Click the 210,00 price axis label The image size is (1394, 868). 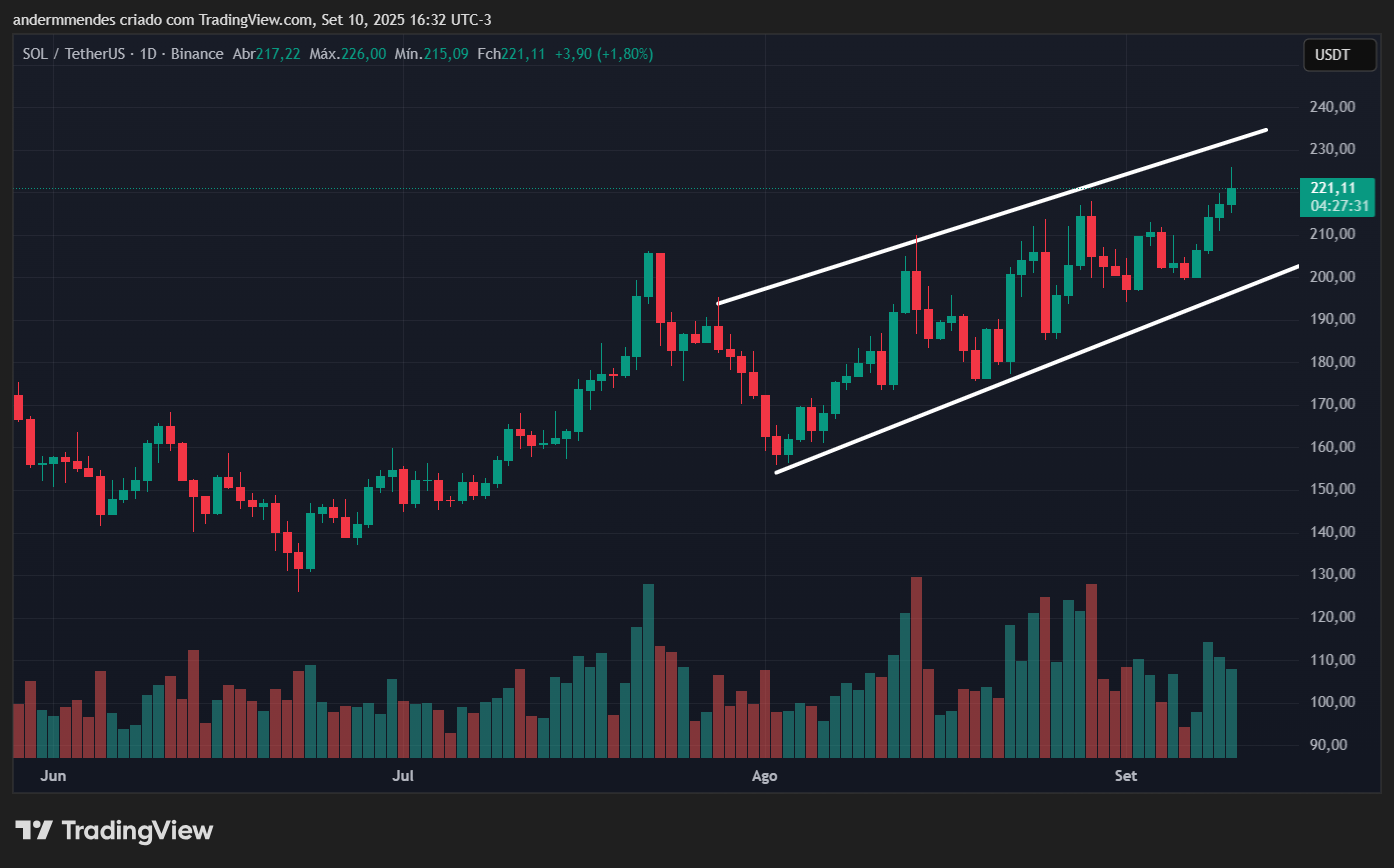[x=1331, y=234]
